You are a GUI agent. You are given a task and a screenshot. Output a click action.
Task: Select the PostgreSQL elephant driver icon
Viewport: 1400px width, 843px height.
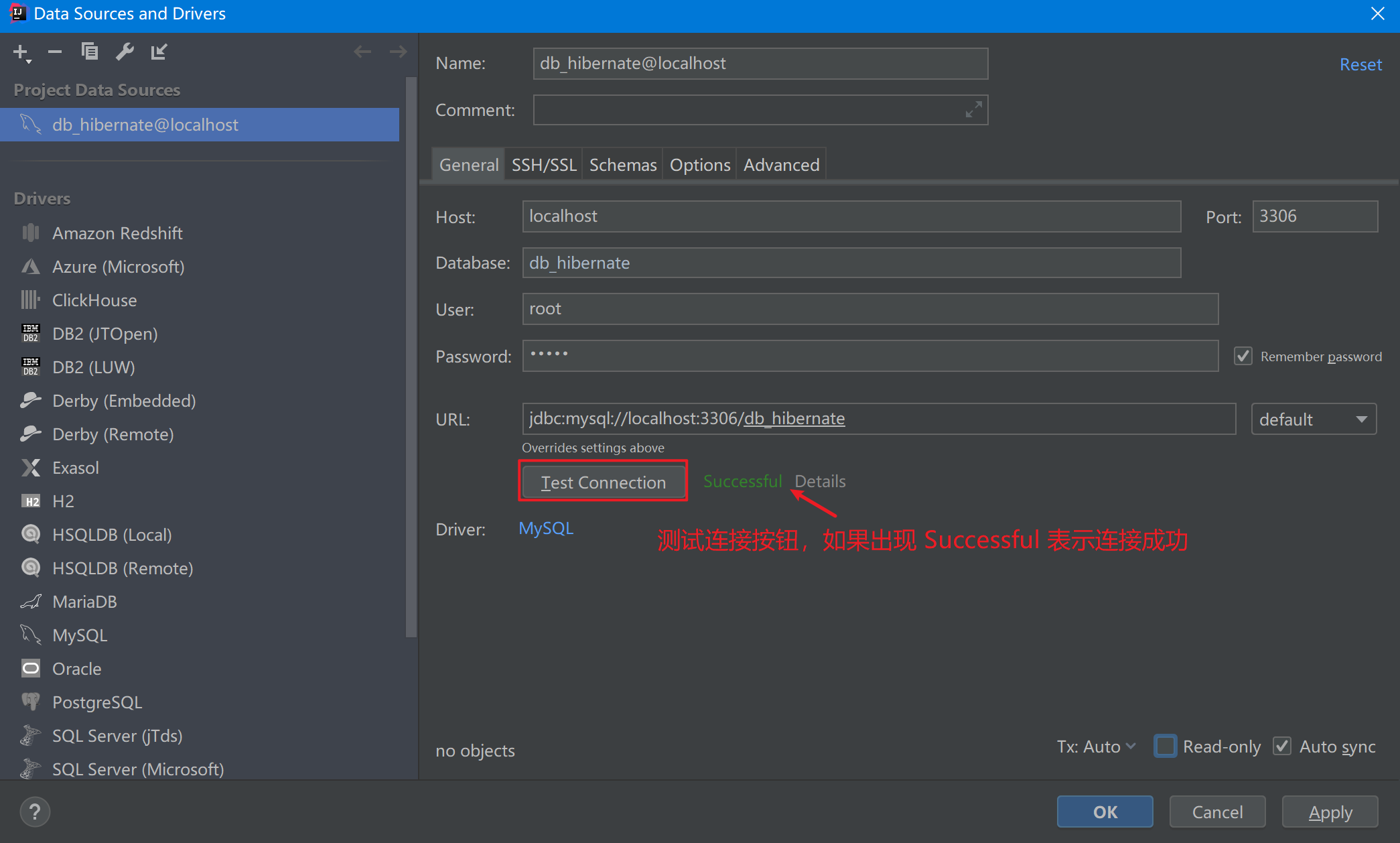[31, 702]
